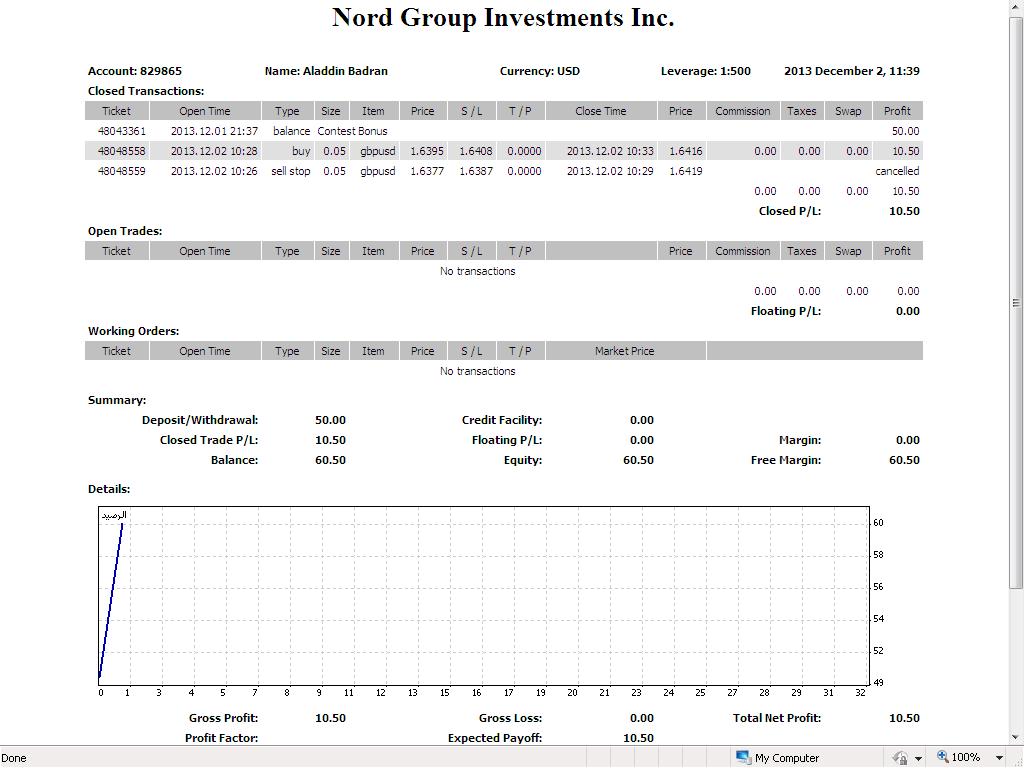Screen dimensions: 1024x768
Task: Click the Free Margin: label
Action: 786,460
